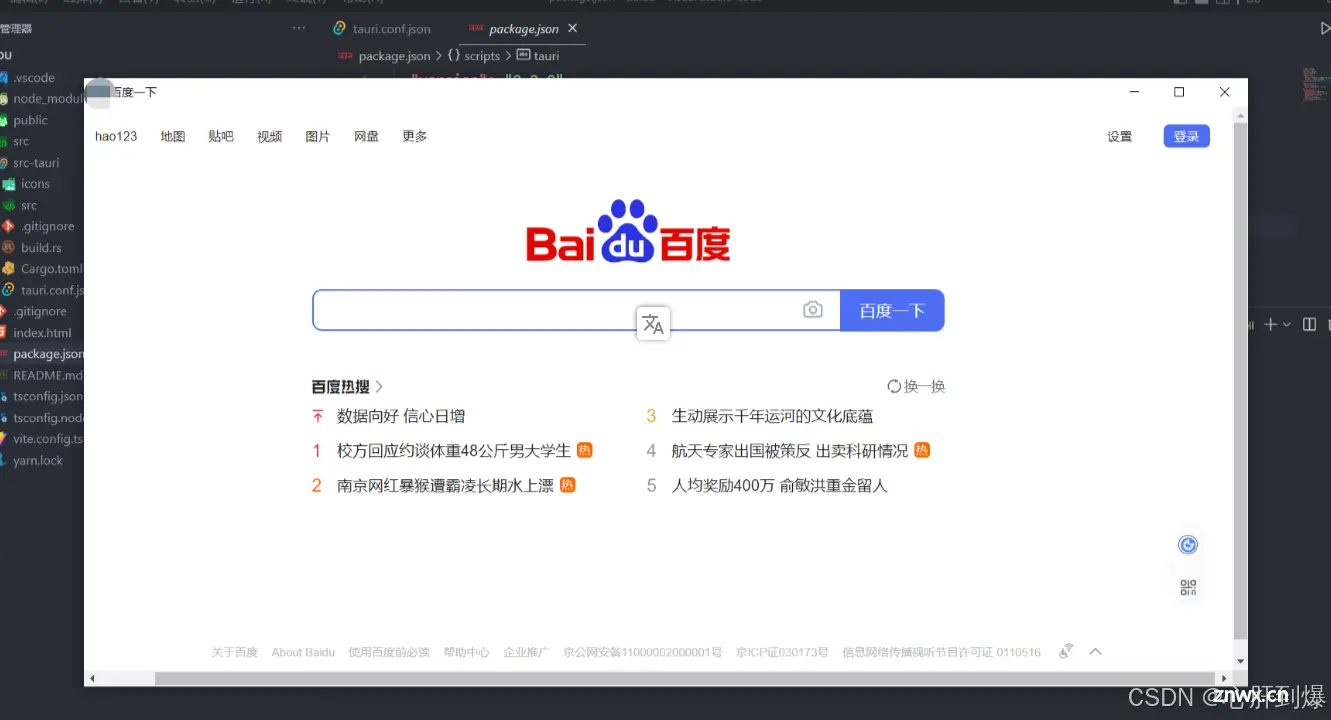Click the run triangle icon in VS Code's top right
This screenshot has width=1331, height=720.
click(1325, 29)
